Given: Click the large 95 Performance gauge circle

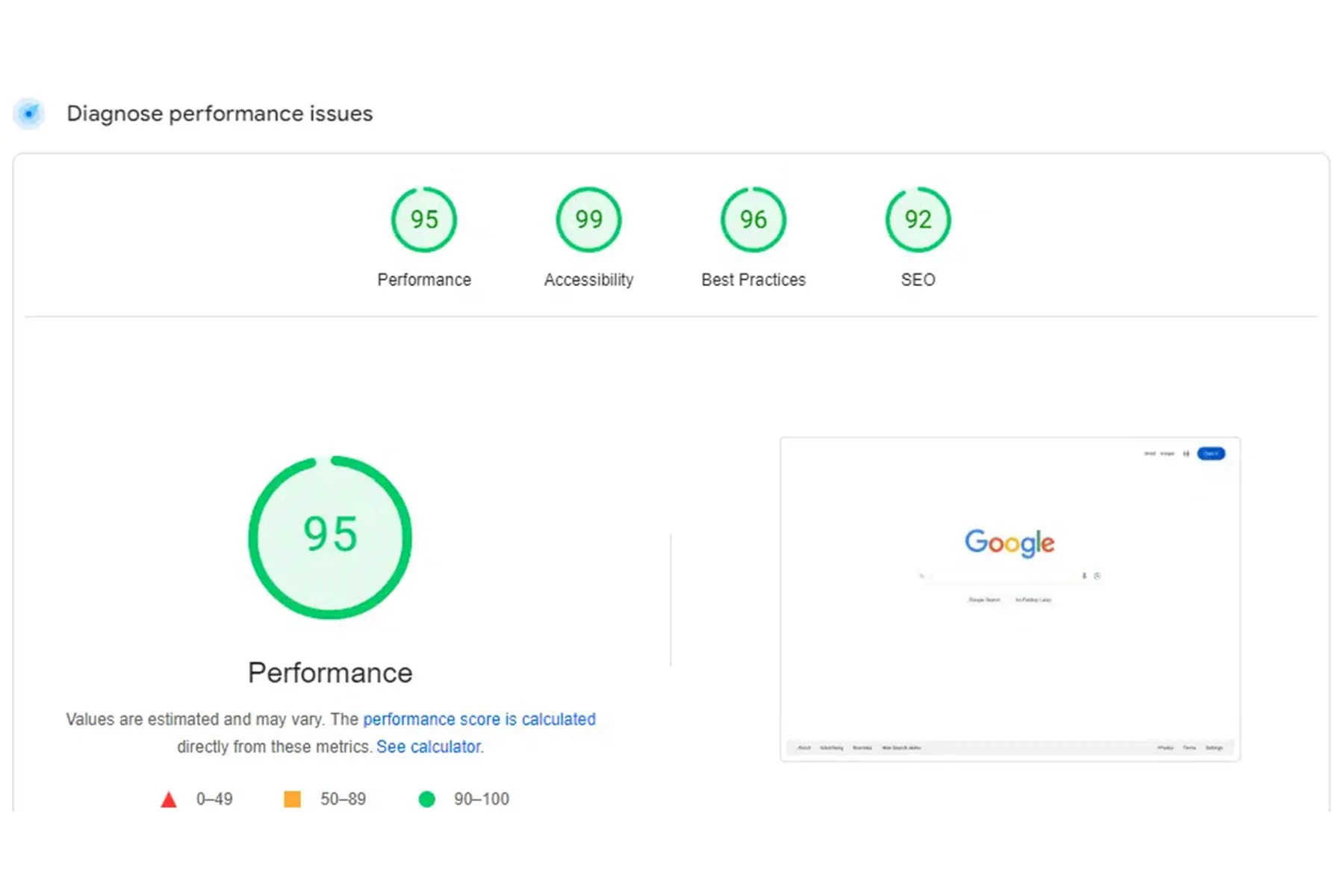Looking at the screenshot, I should point(330,537).
